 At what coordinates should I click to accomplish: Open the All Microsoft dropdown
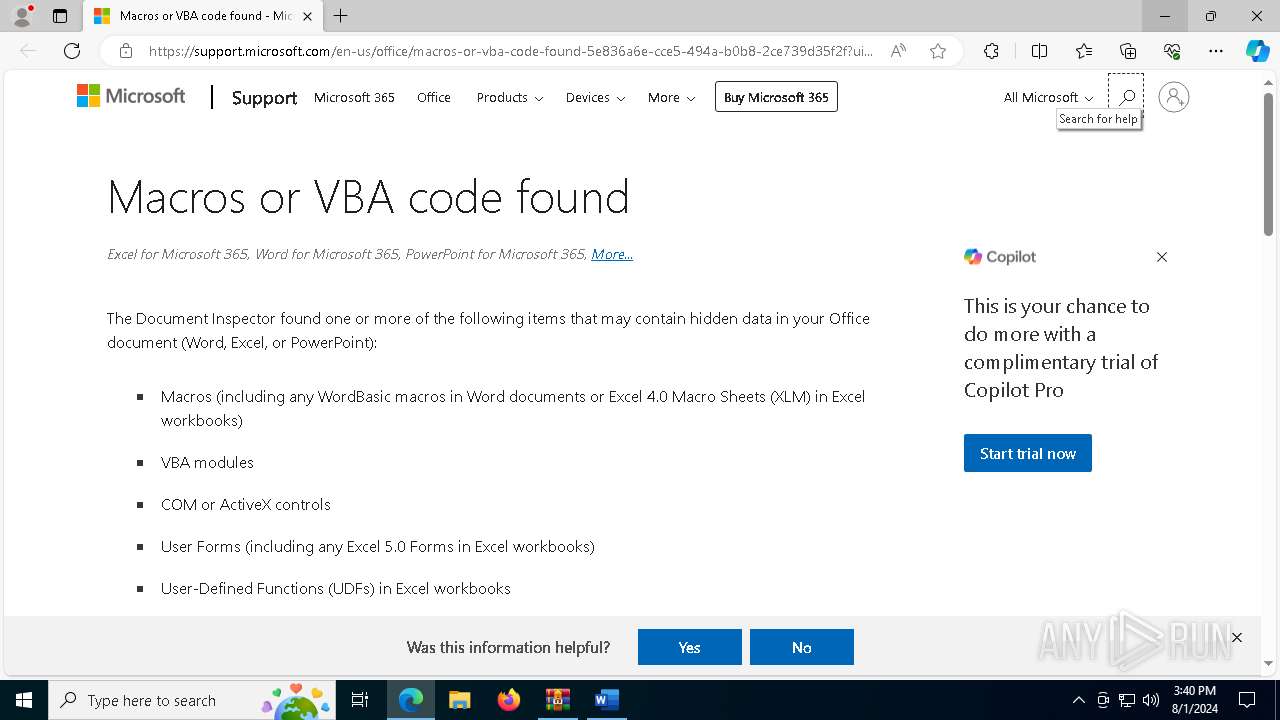(x=1049, y=97)
